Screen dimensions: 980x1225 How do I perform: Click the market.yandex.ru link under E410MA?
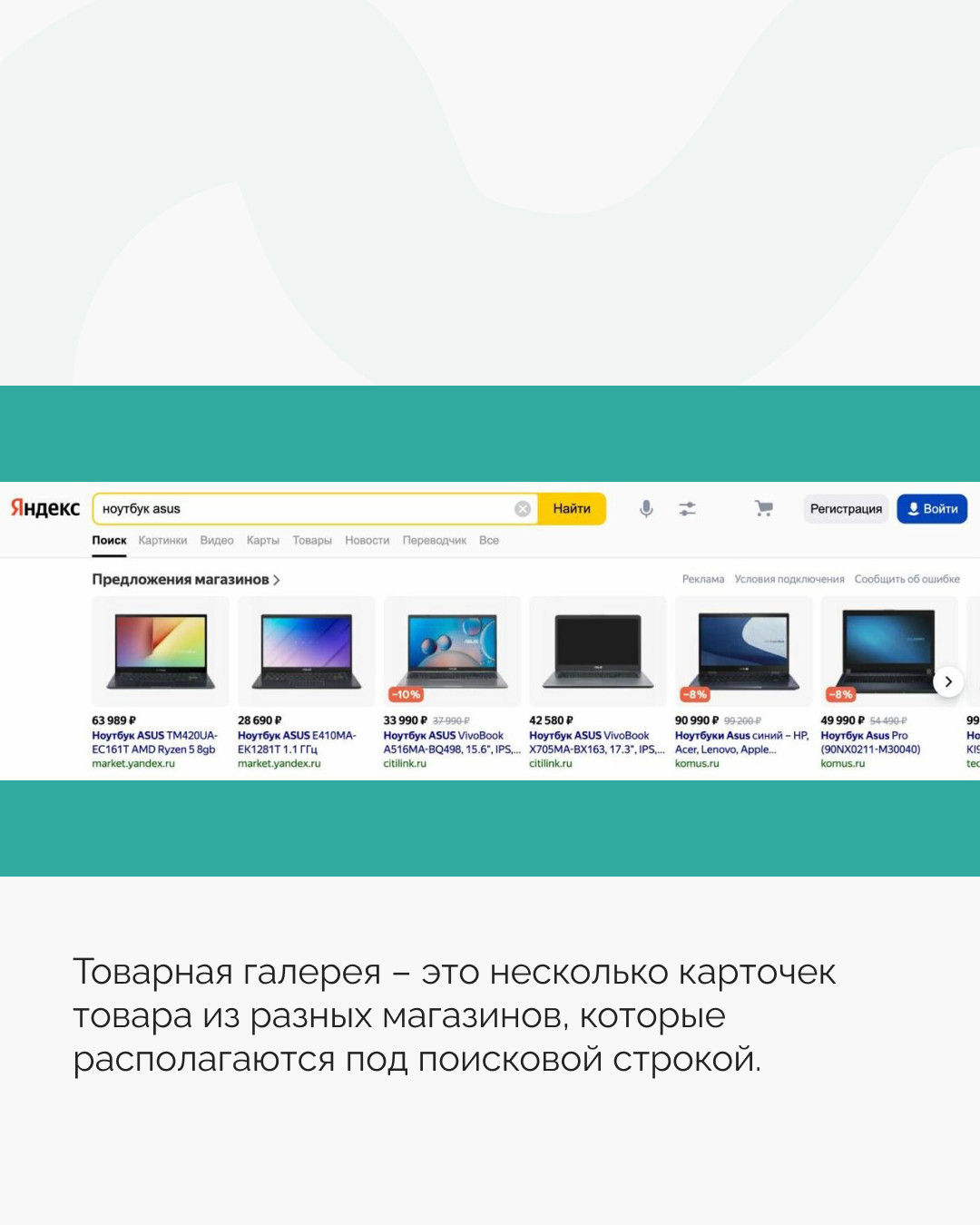click(x=279, y=764)
